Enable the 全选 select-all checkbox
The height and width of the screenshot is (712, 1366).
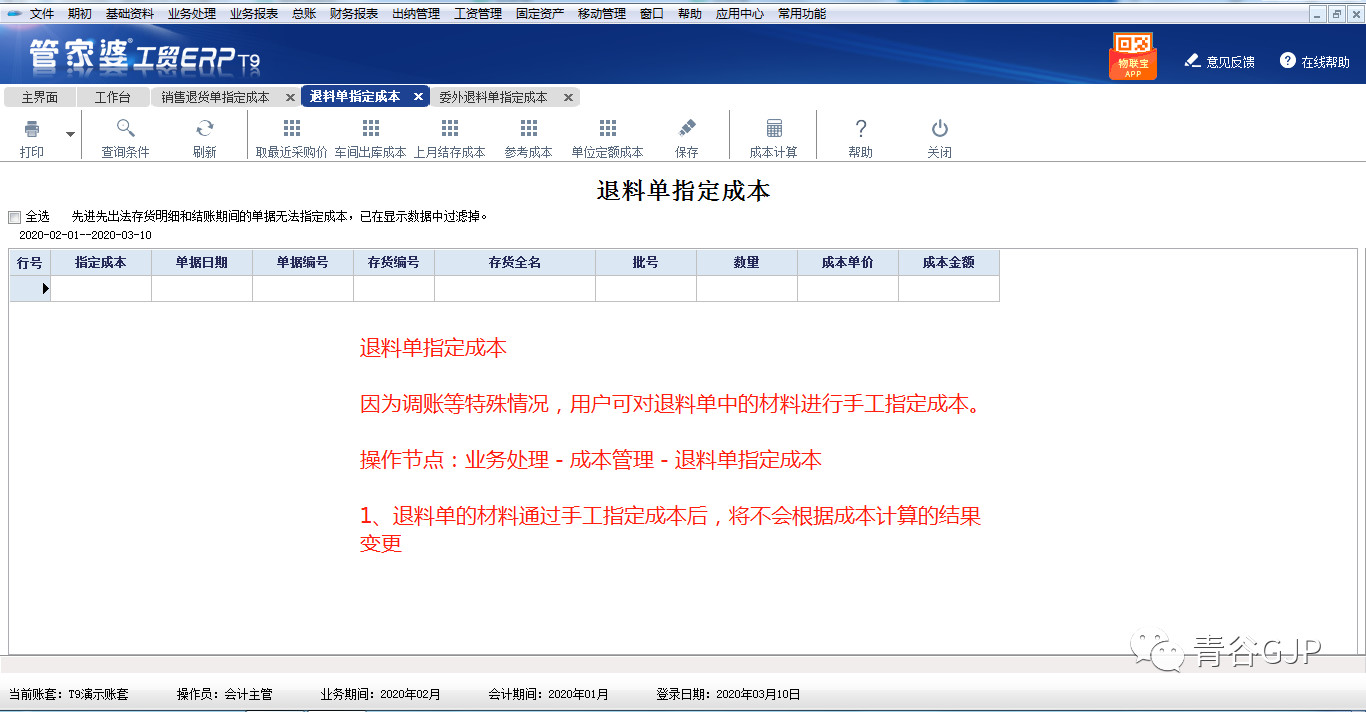click(x=14, y=216)
